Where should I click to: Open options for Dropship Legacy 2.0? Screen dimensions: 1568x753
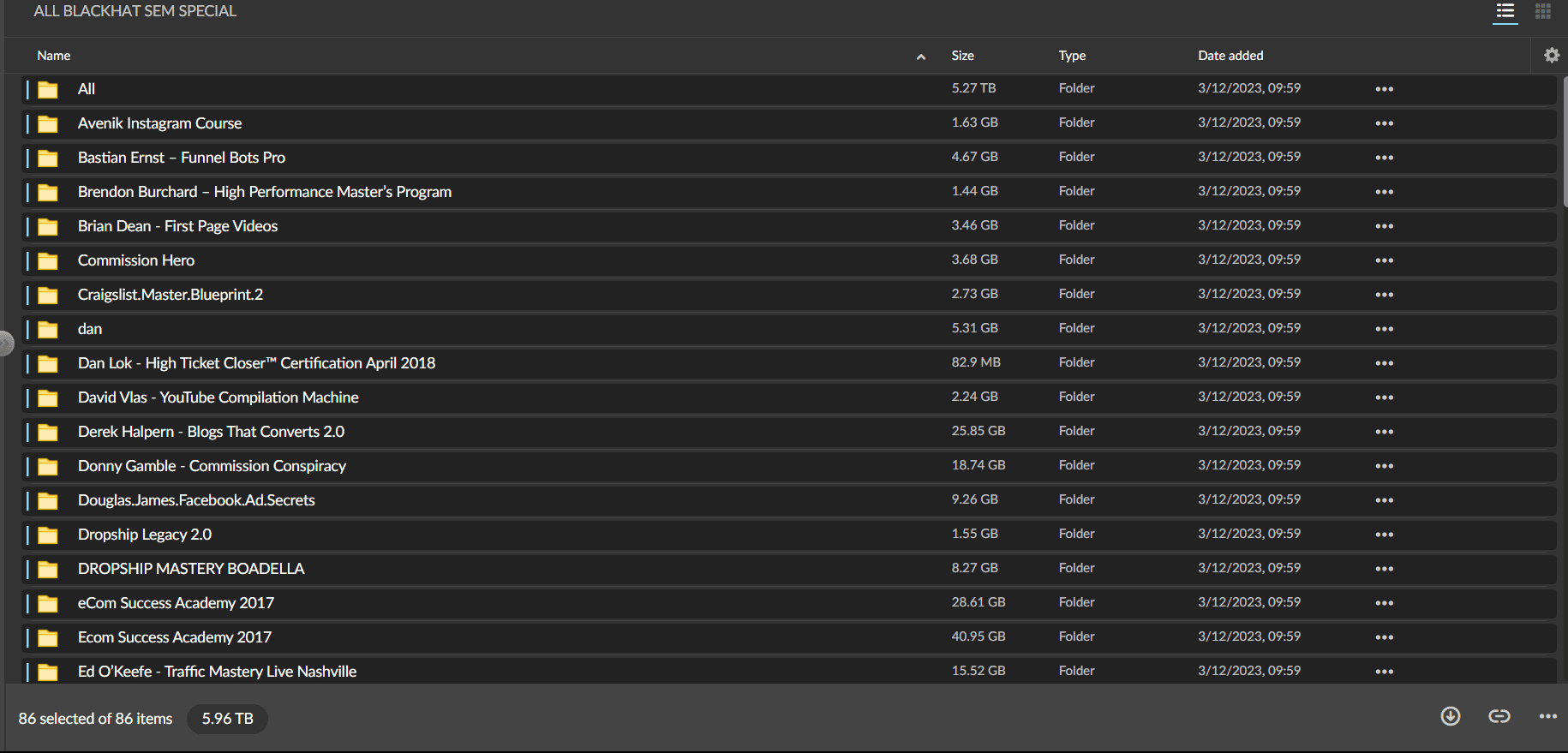click(x=1385, y=535)
